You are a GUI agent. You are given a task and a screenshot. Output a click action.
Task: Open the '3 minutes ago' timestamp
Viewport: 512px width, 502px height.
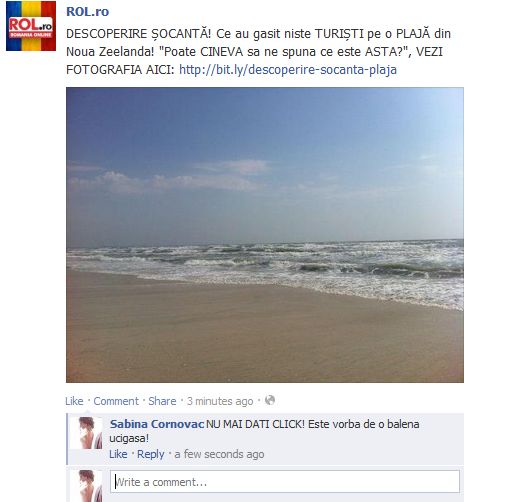tap(220, 401)
